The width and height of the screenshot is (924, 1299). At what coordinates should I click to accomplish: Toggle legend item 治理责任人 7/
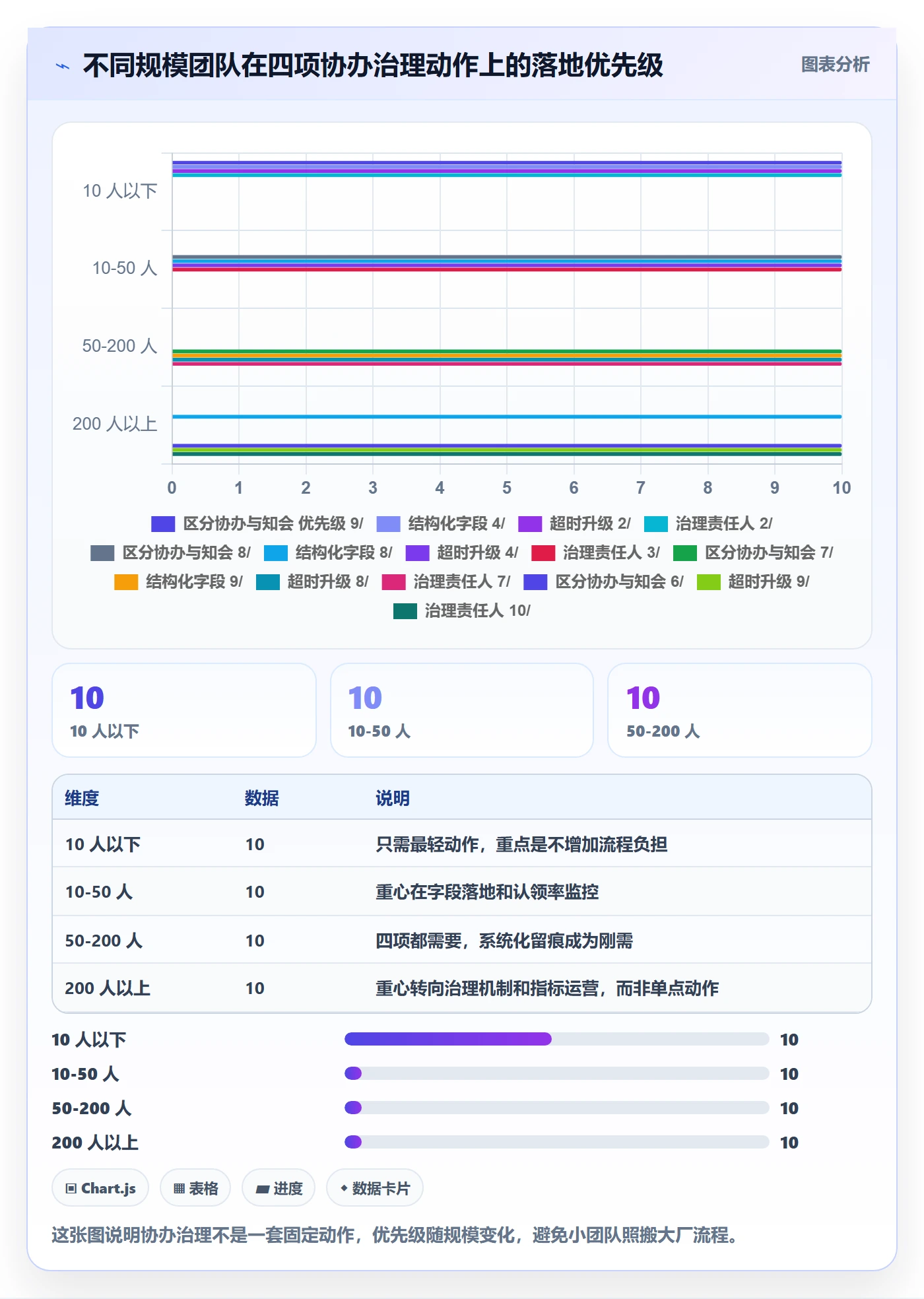[446, 582]
